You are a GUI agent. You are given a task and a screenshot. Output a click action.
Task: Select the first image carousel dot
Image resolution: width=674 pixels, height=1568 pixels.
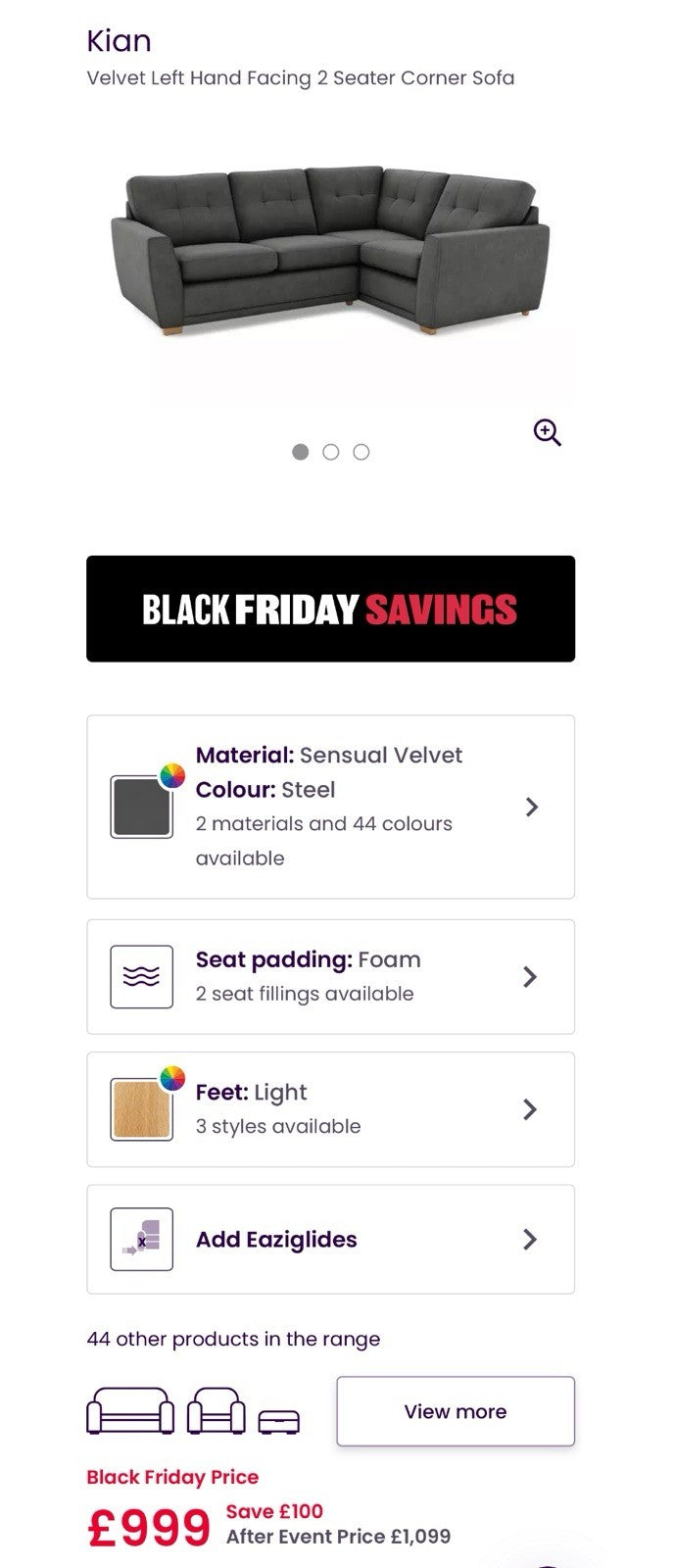click(x=301, y=452)
